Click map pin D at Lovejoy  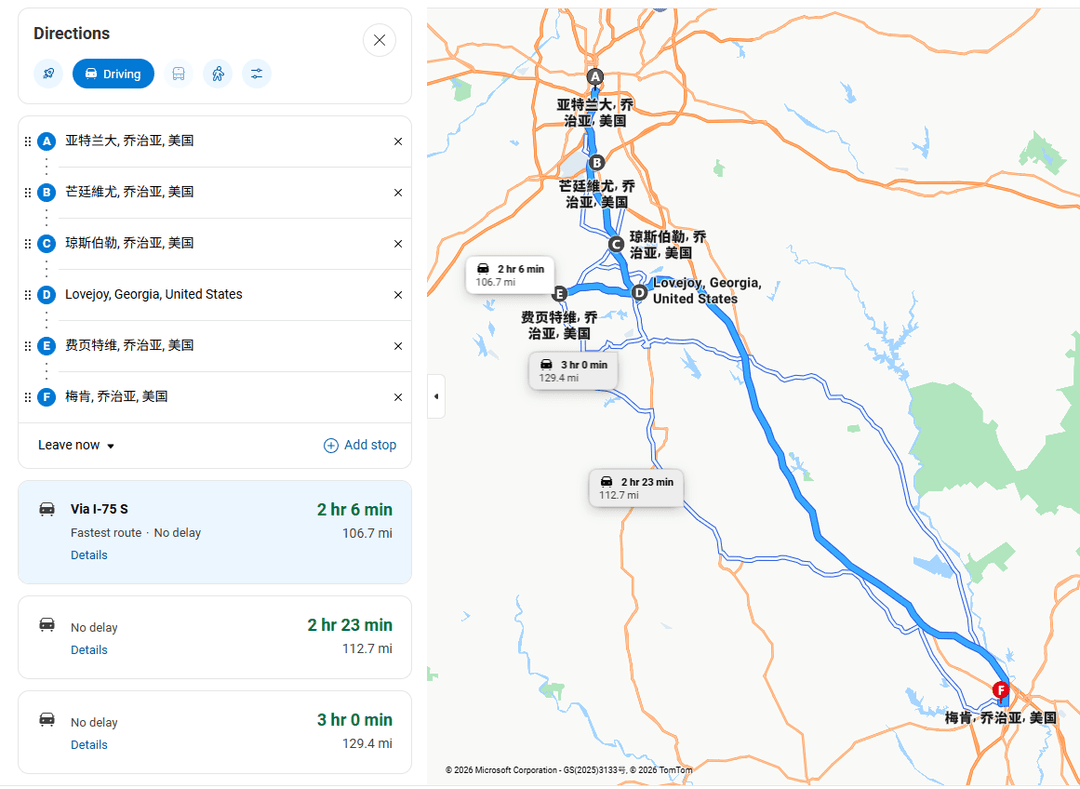(640, 293)
